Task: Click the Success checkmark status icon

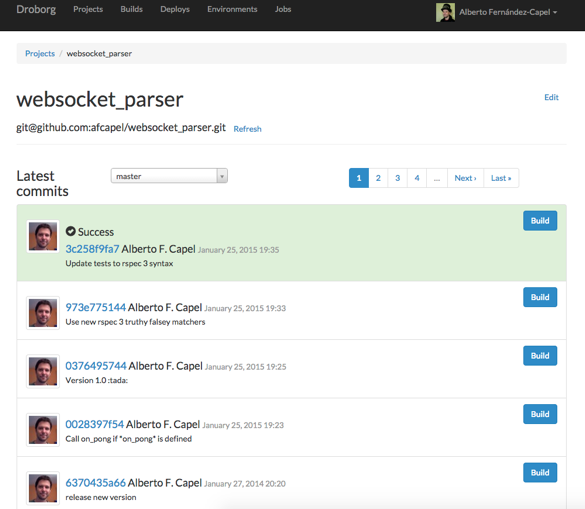Action: point(71,231)
